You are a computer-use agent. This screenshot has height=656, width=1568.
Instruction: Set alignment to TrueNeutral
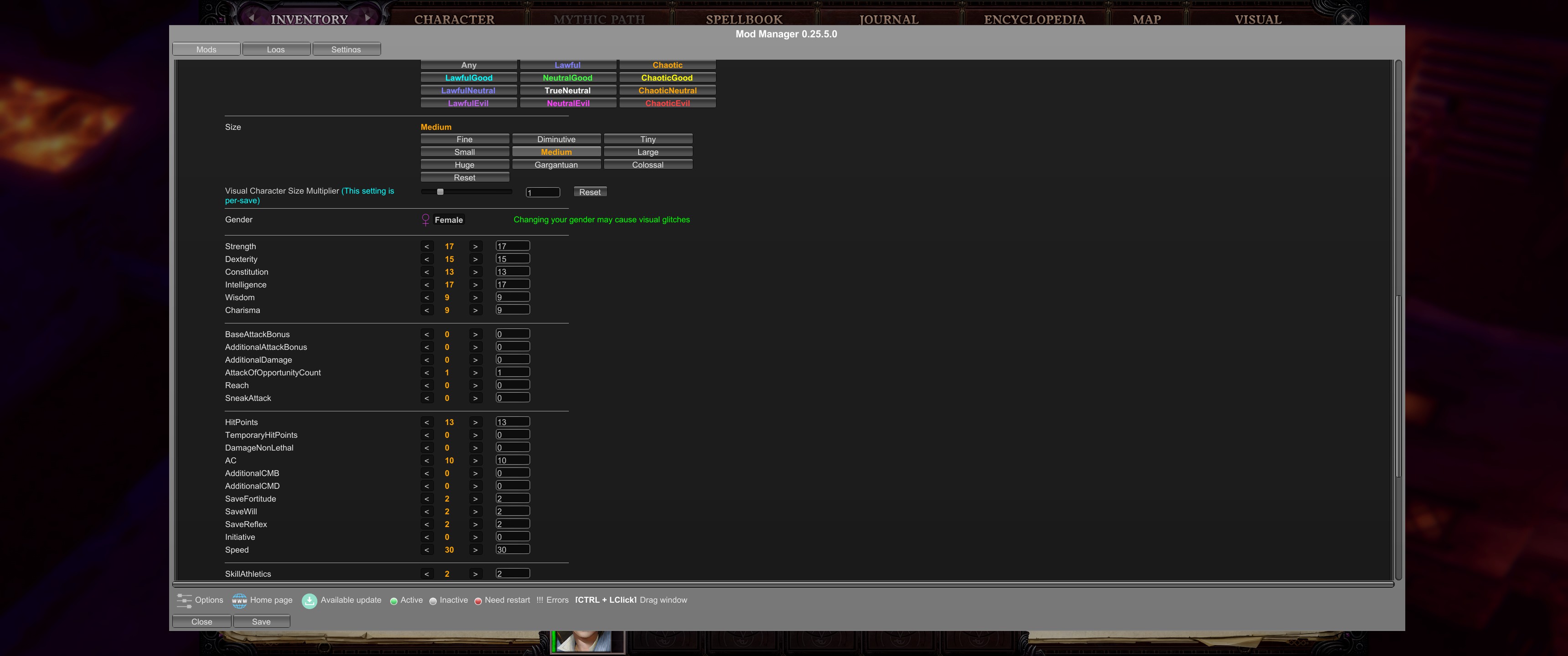click(x=567, y=91)
